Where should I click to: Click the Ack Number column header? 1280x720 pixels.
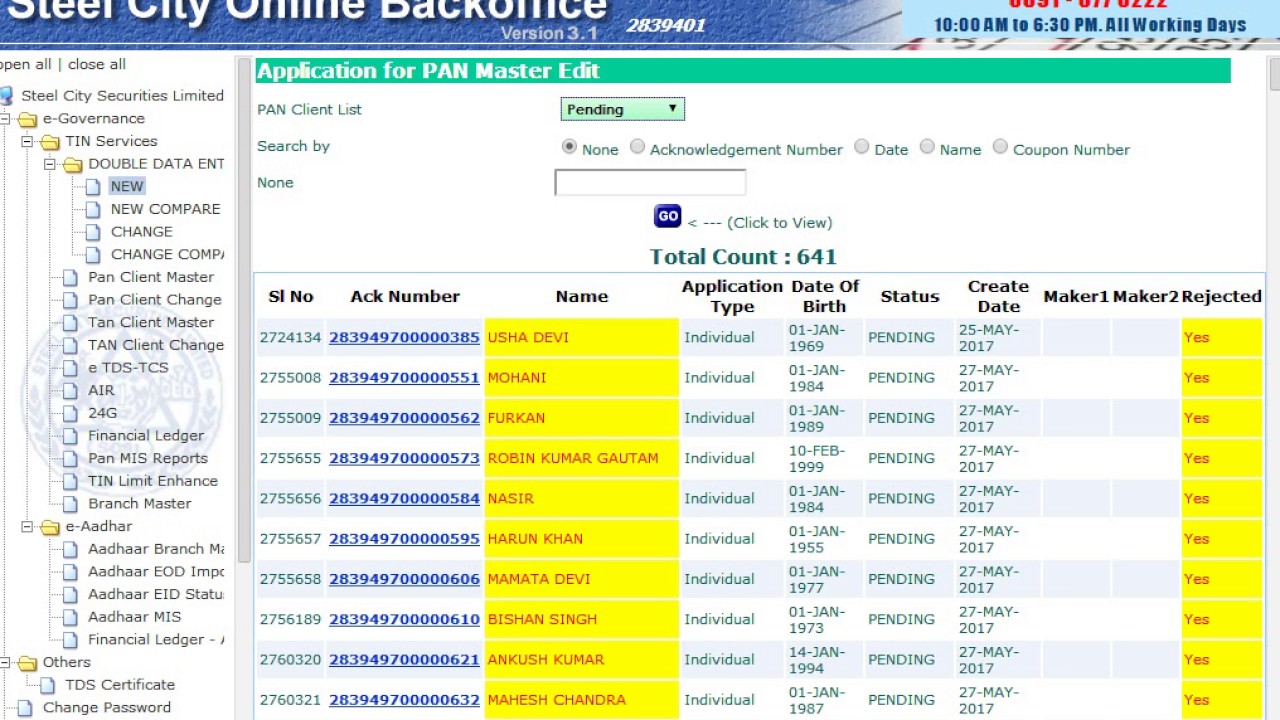coord(405,296)
